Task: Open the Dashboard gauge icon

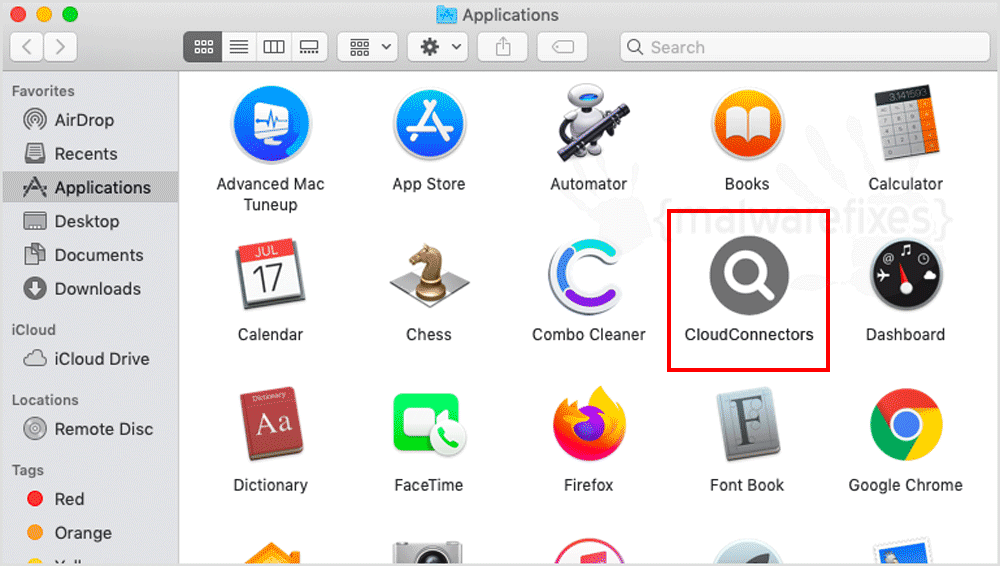Action: point(906,275)
